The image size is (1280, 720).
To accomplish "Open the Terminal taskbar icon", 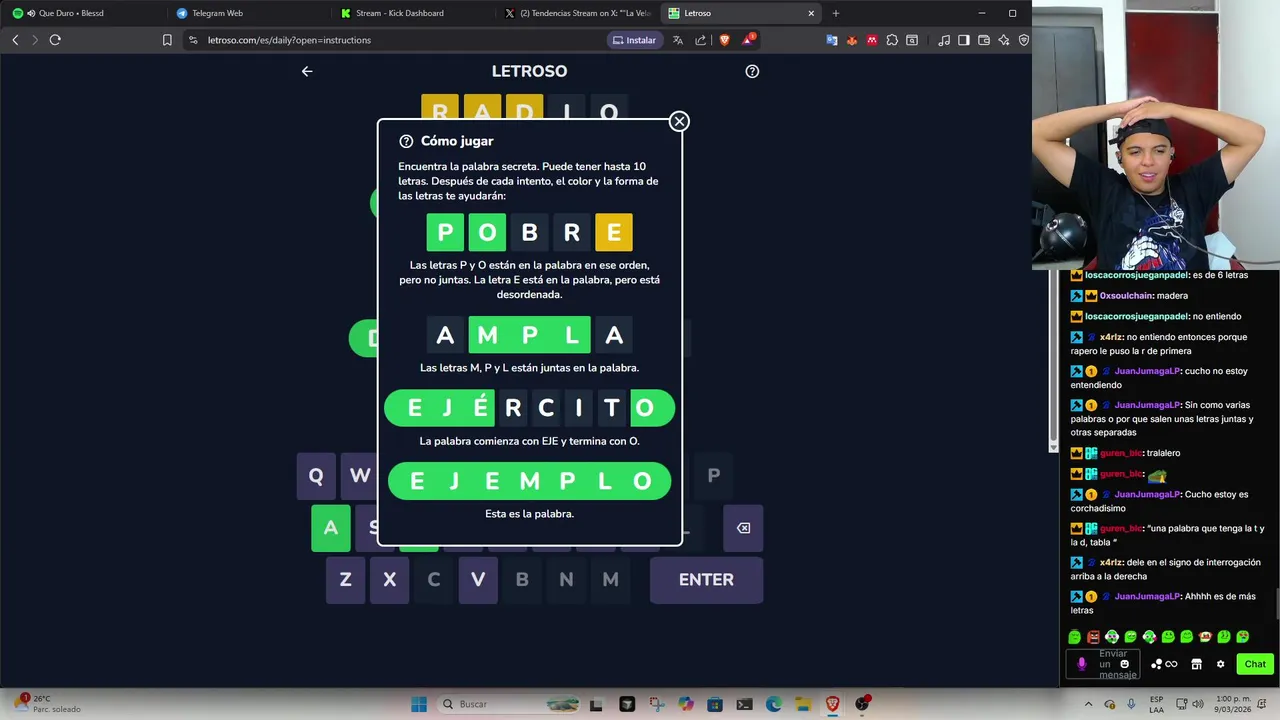I will [744, 704].
